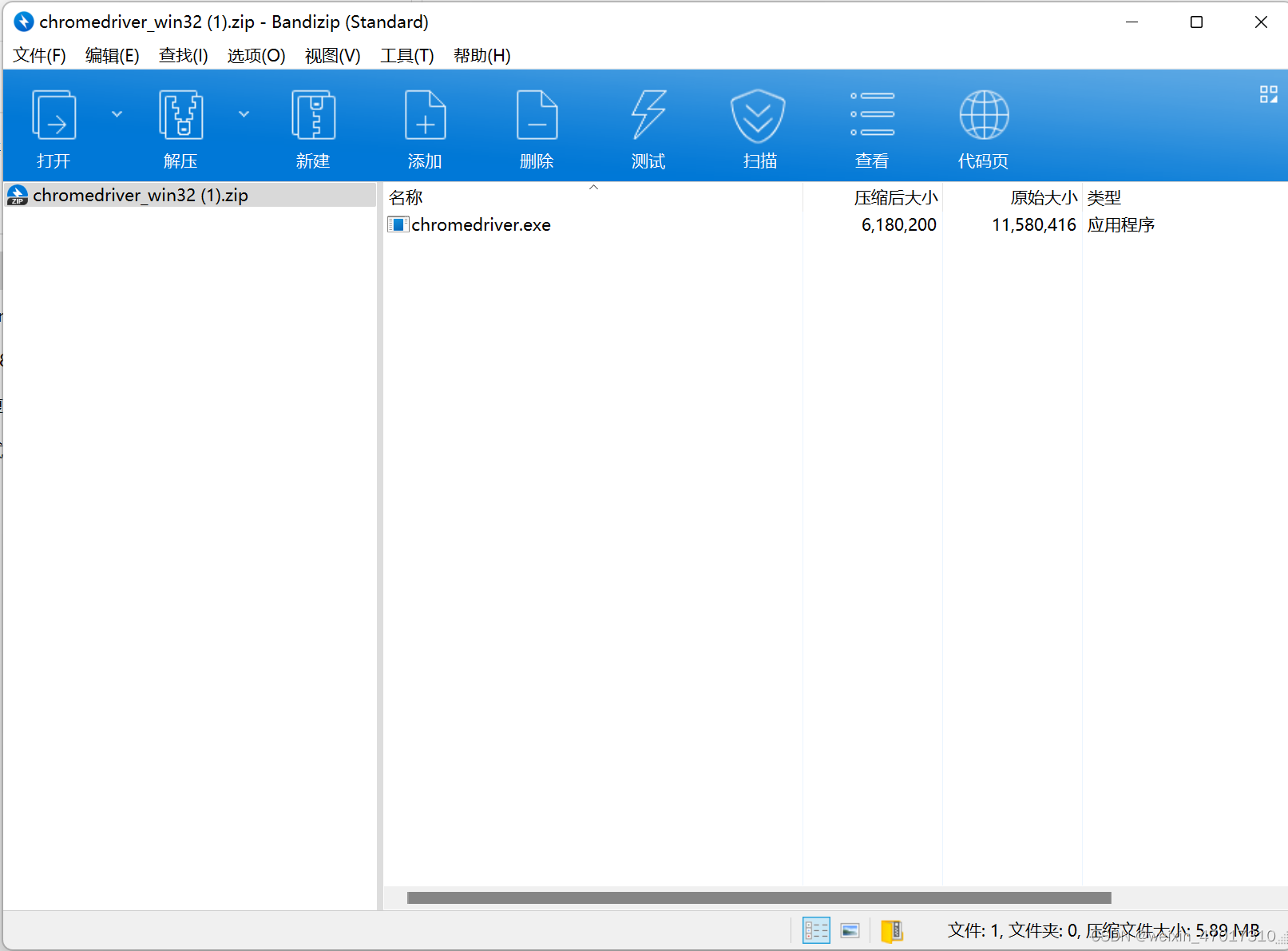This screenshot has width=1288, height=951.
Task: Click the Delete (删除) toolbar icon
Action: (x=537, y=116)
